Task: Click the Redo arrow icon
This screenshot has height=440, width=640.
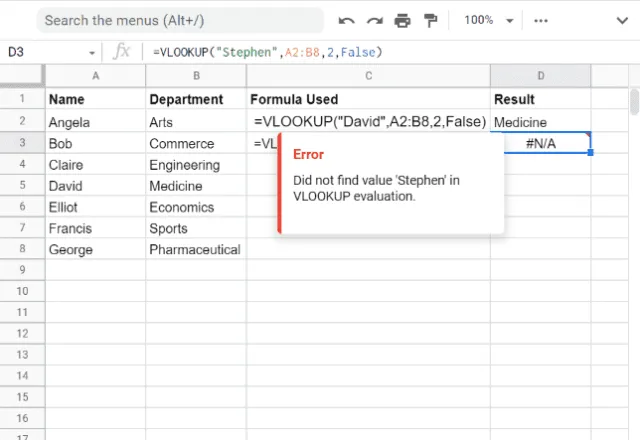Action: 375,20
